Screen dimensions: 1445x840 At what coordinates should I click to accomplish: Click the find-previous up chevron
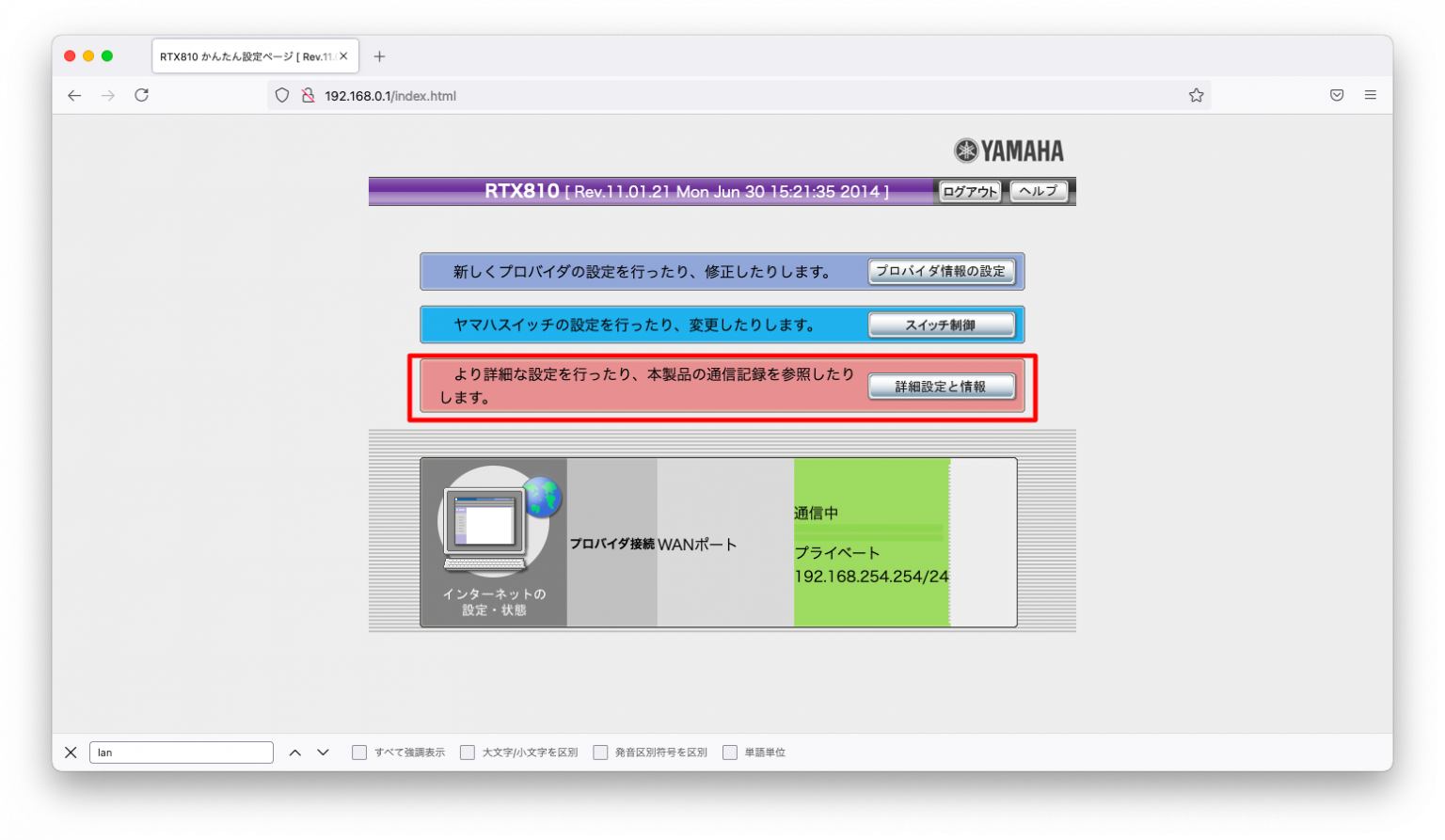pos(294,752)
